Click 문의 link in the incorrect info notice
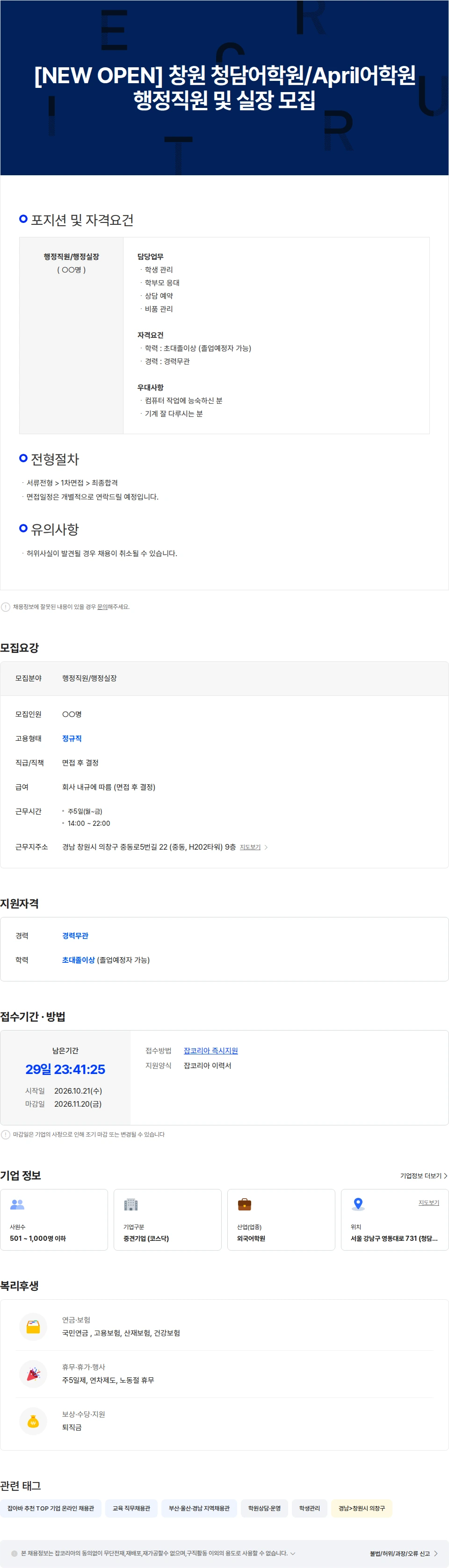The width and height of the screenshot is (449, 1568). (x=102, y=607)
